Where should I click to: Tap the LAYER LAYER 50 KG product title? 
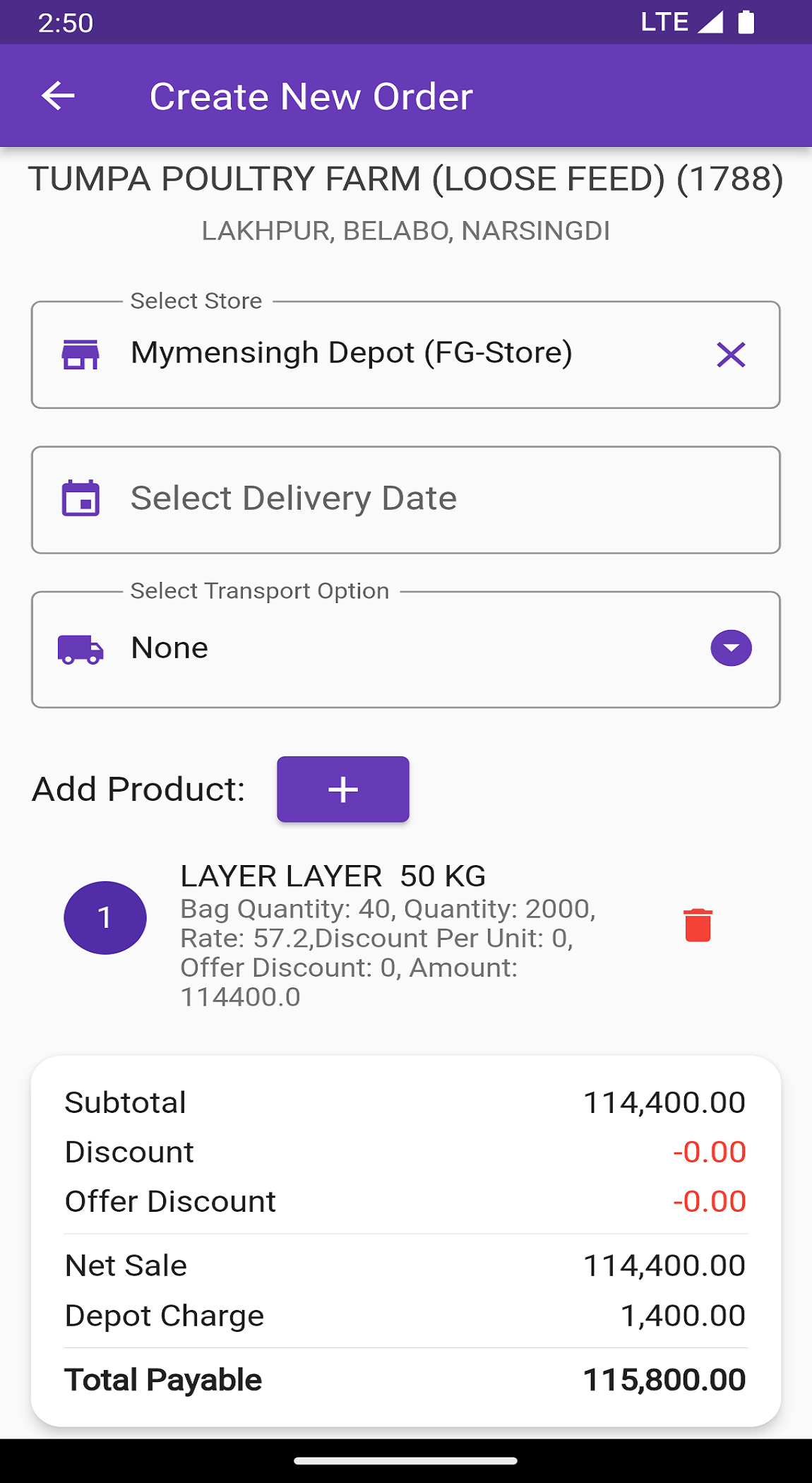coord(333,876)
